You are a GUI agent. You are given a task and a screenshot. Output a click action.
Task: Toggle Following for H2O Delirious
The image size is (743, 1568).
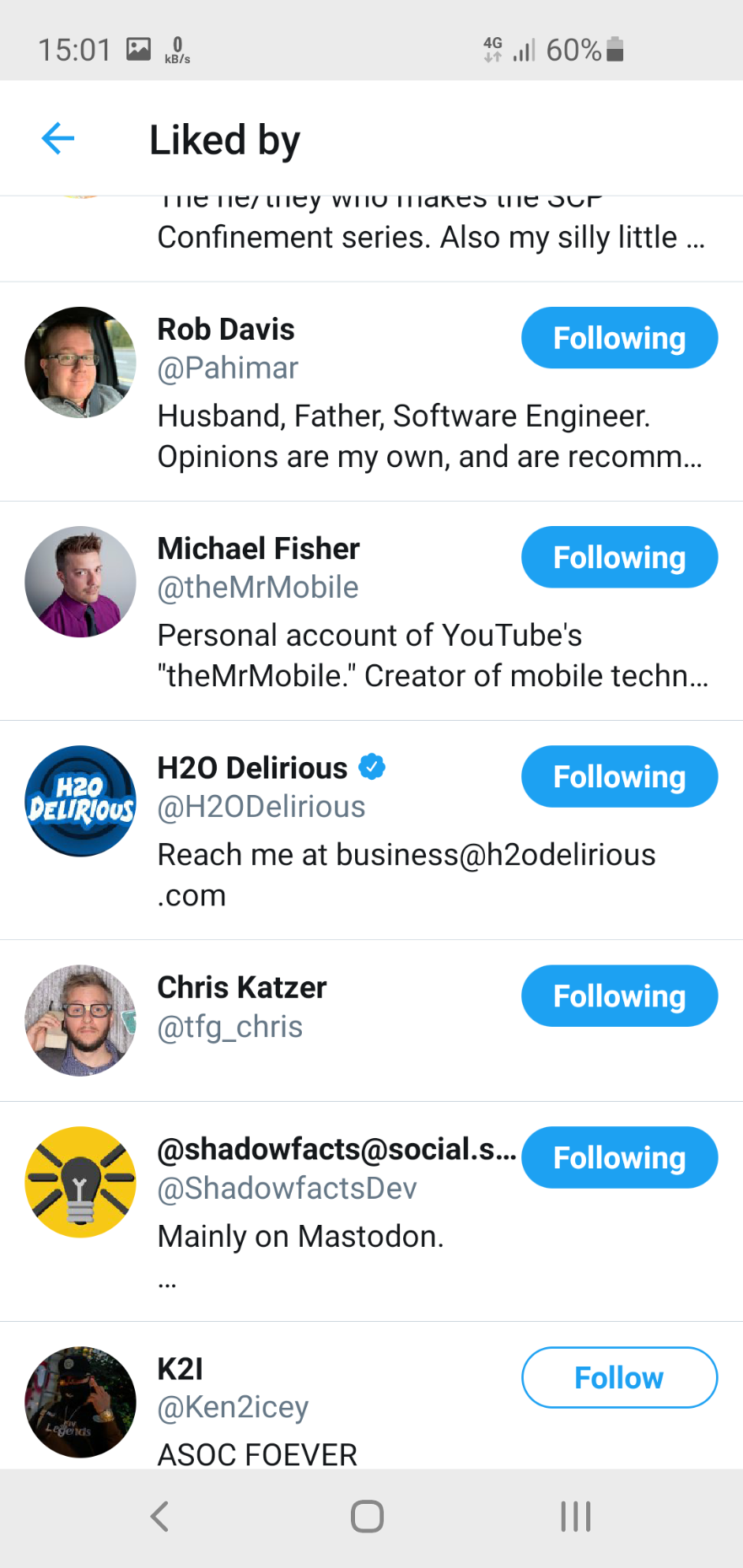(x=619, y=776)
